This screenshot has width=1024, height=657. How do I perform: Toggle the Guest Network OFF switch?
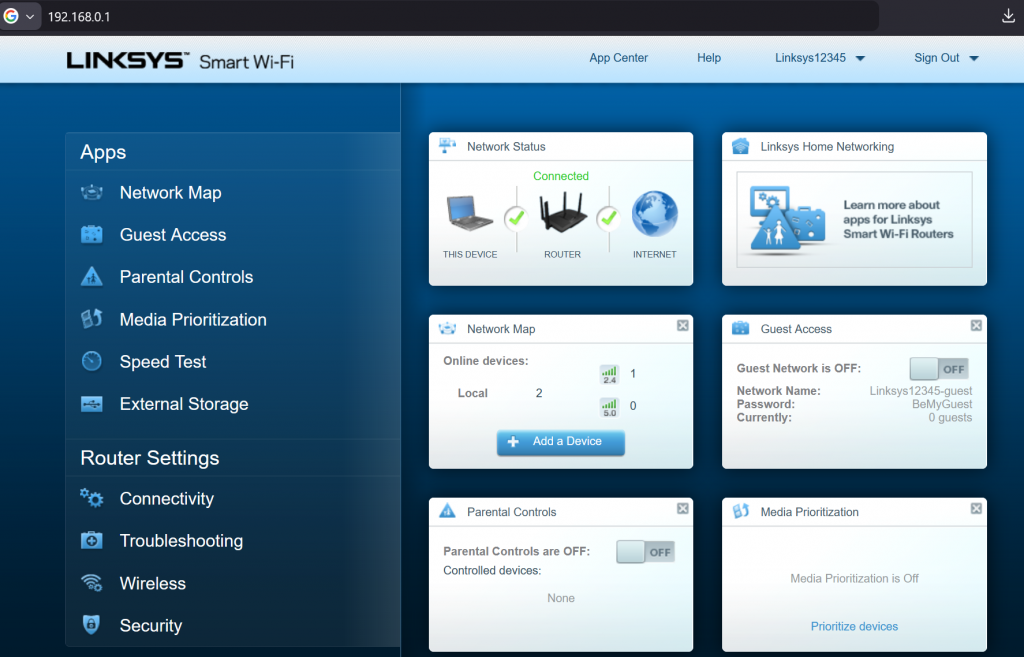pyautogui.click(x=938, y=368)
